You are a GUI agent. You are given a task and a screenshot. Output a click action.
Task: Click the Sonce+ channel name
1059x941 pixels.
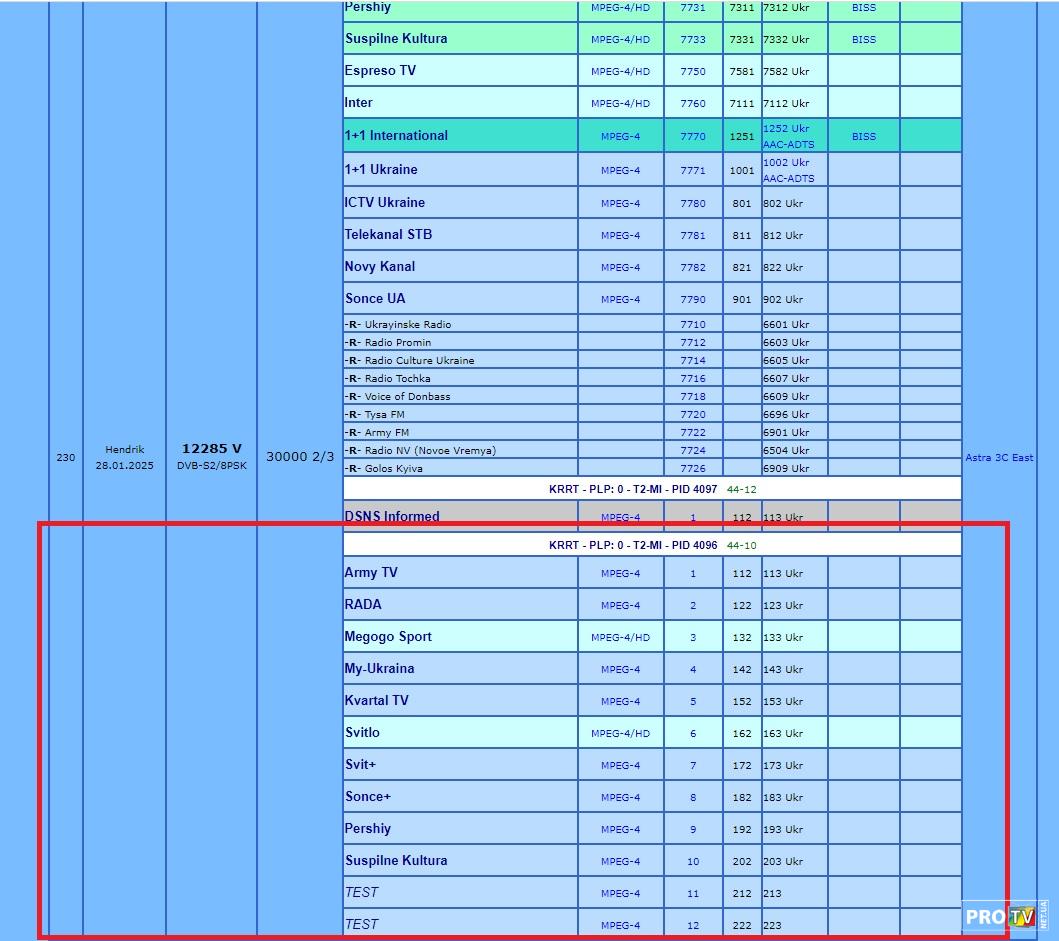click(368, 797)
